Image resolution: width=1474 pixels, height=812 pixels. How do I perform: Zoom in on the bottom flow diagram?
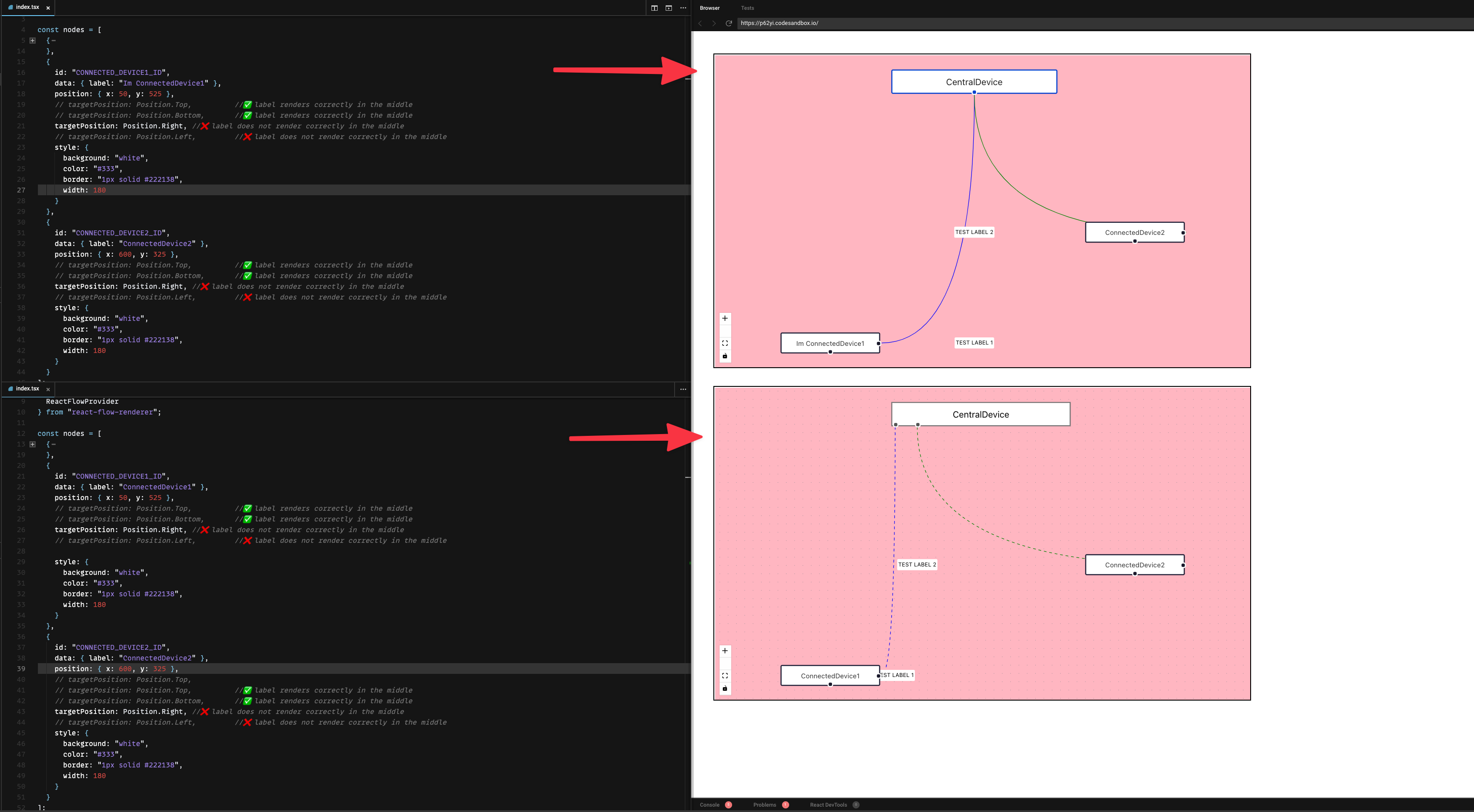(x=725, y=651)
